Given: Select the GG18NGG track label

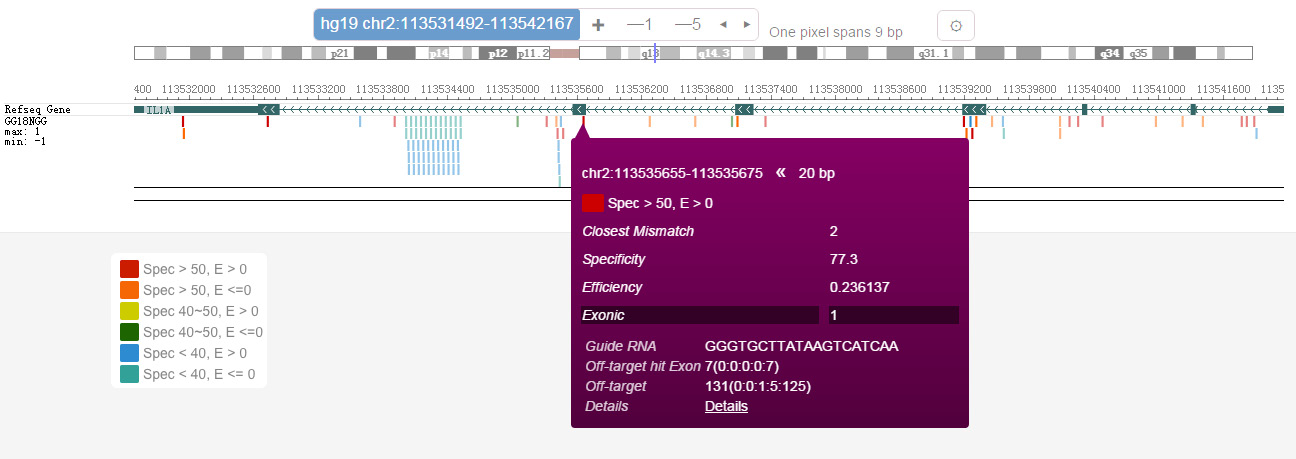Looking at the screenshot, I should tap(26, 120).
